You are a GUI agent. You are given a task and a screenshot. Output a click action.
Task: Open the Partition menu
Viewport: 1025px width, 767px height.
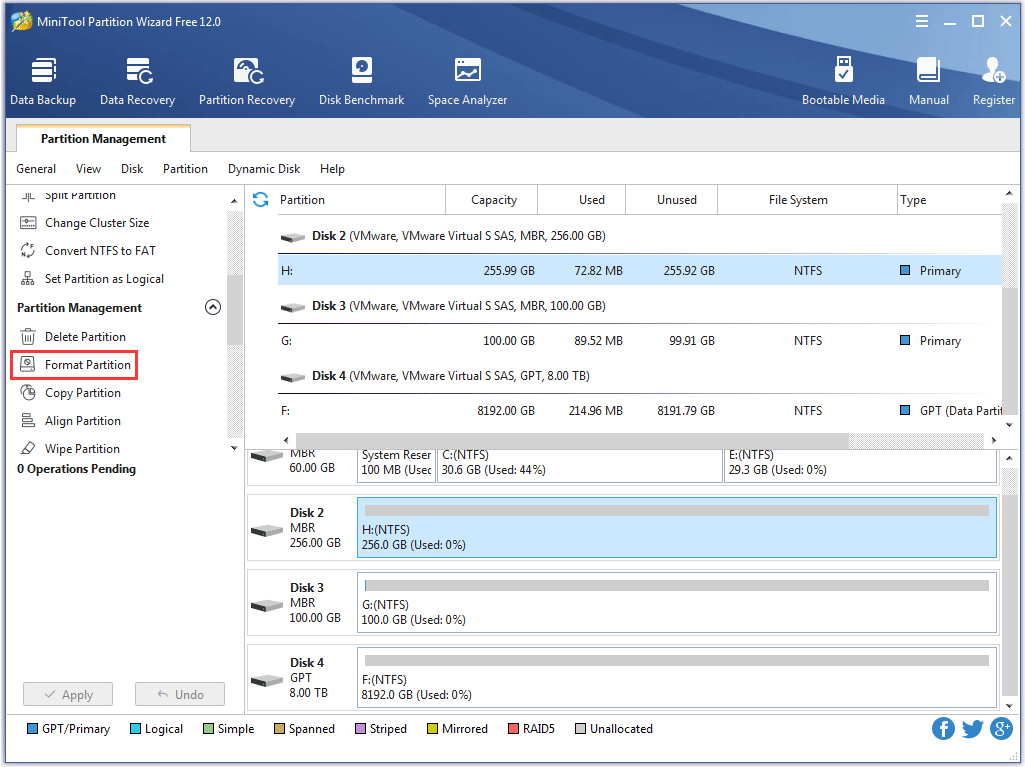(186, 169)
